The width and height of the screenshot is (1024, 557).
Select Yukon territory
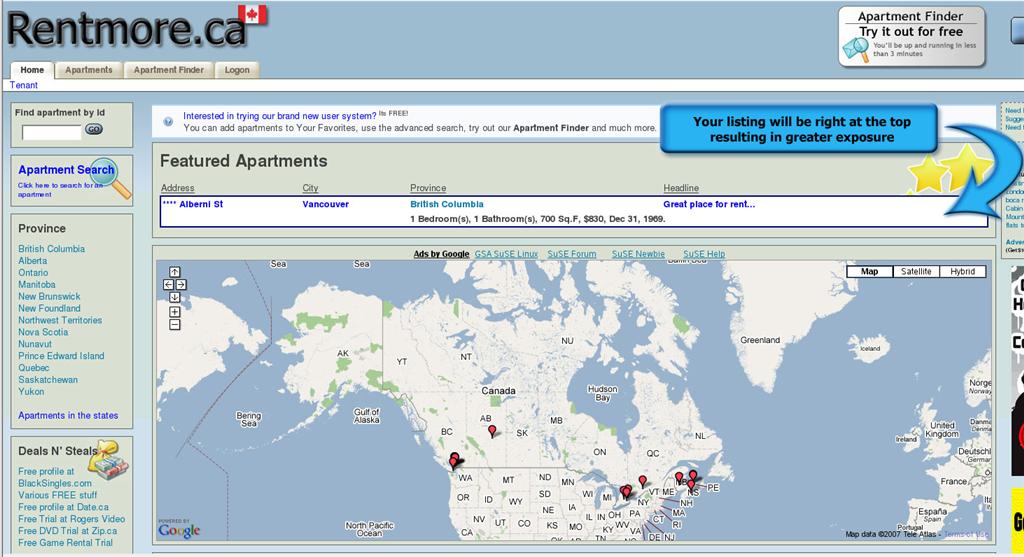point(31,392)
